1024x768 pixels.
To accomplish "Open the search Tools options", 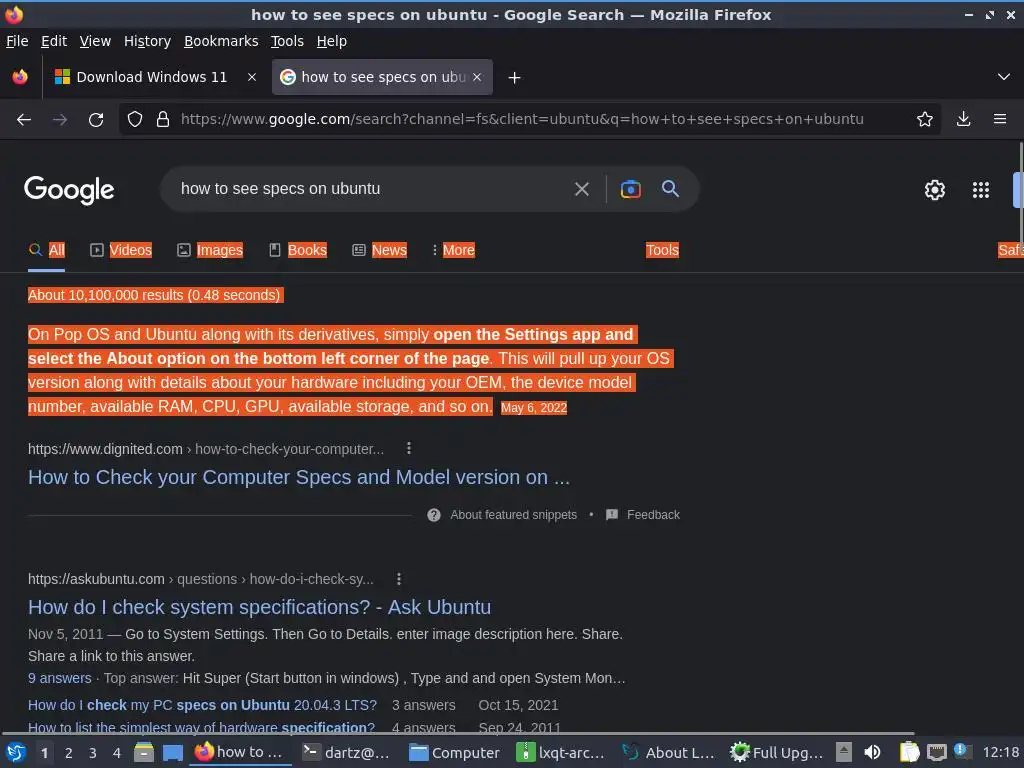I will (x=662, y=250).
